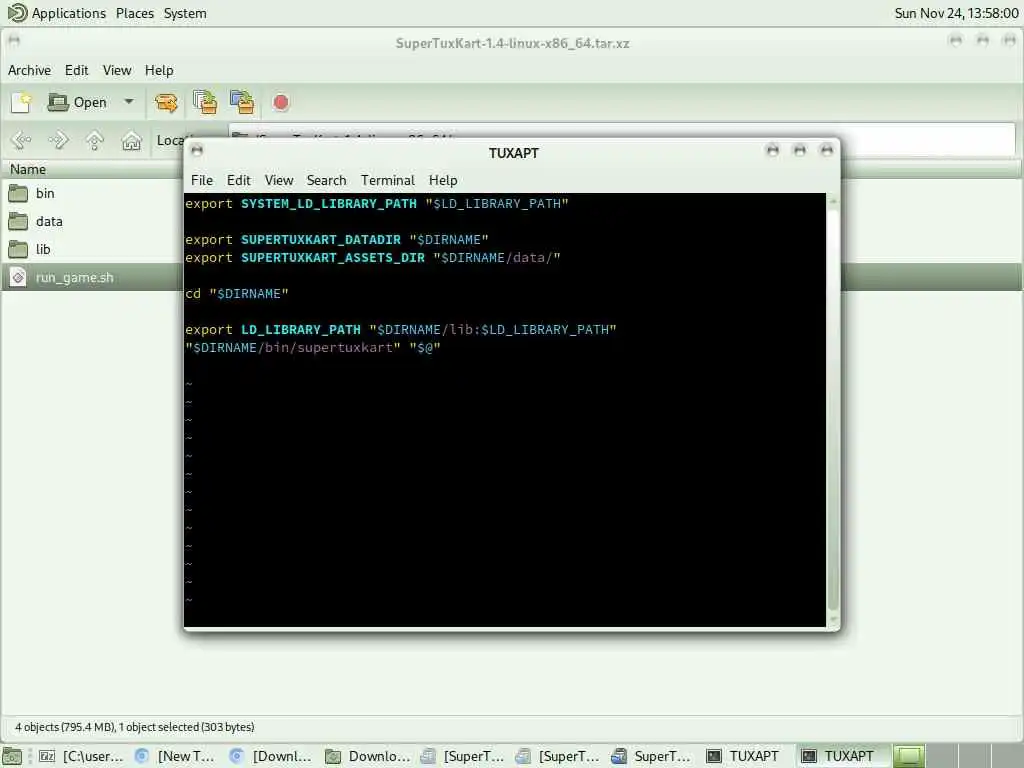Click the Open button in archive manager toolbar
The height and width of the screenshot is (768, 1024).
[77, 103]
